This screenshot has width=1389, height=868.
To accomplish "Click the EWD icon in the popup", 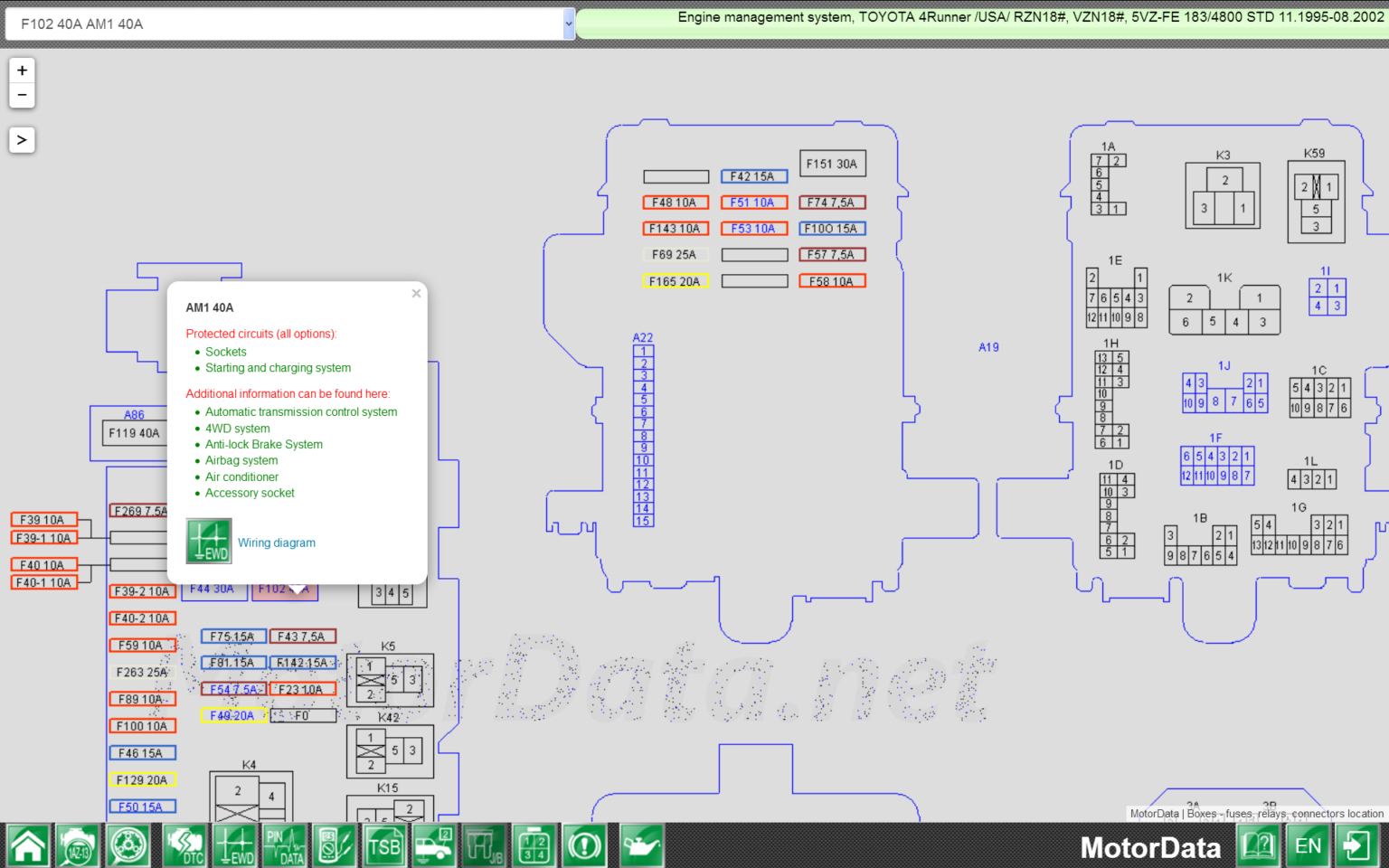I will tap(209, 541).
